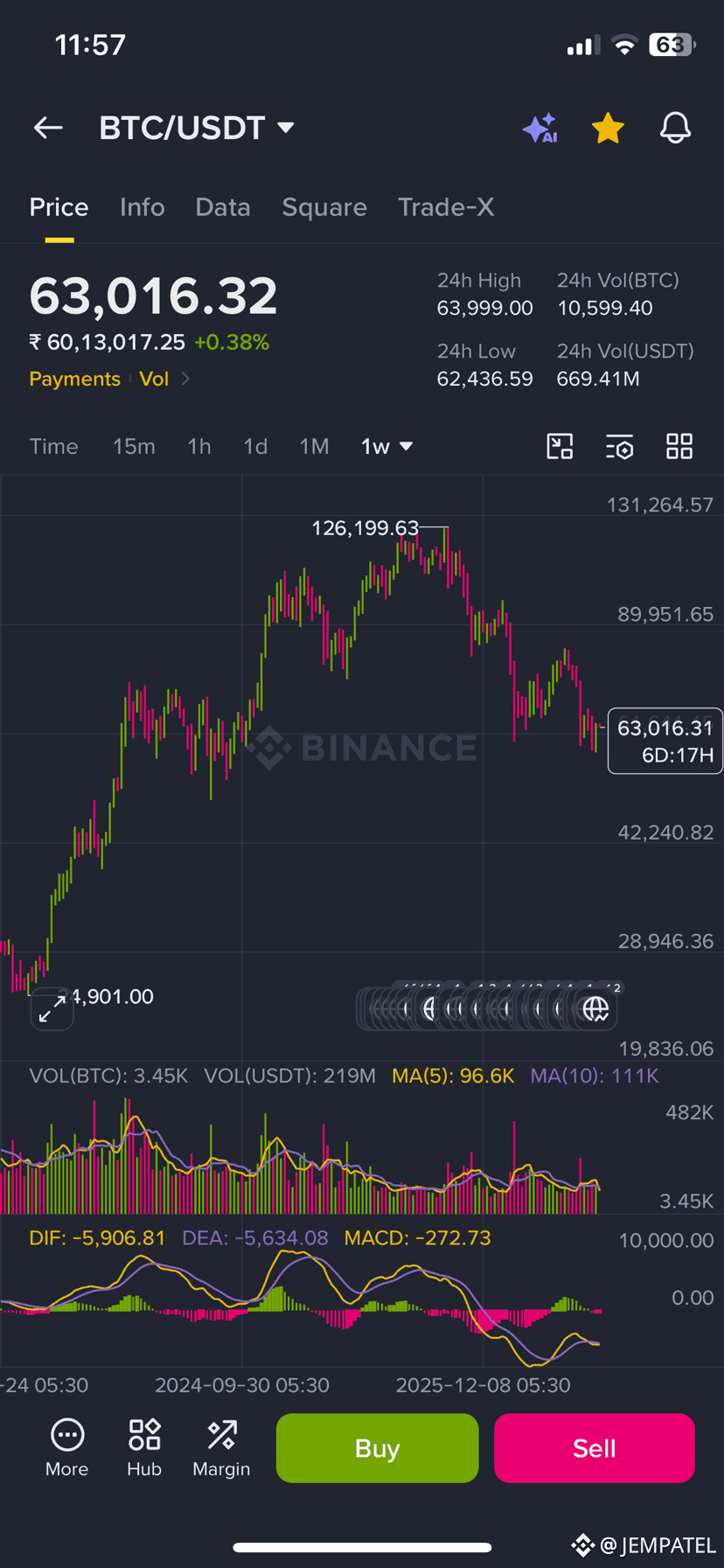Tap the 131,264.57 price axis label
The height and width of the screenshot is (1568, 724).
tap(660, 505)
